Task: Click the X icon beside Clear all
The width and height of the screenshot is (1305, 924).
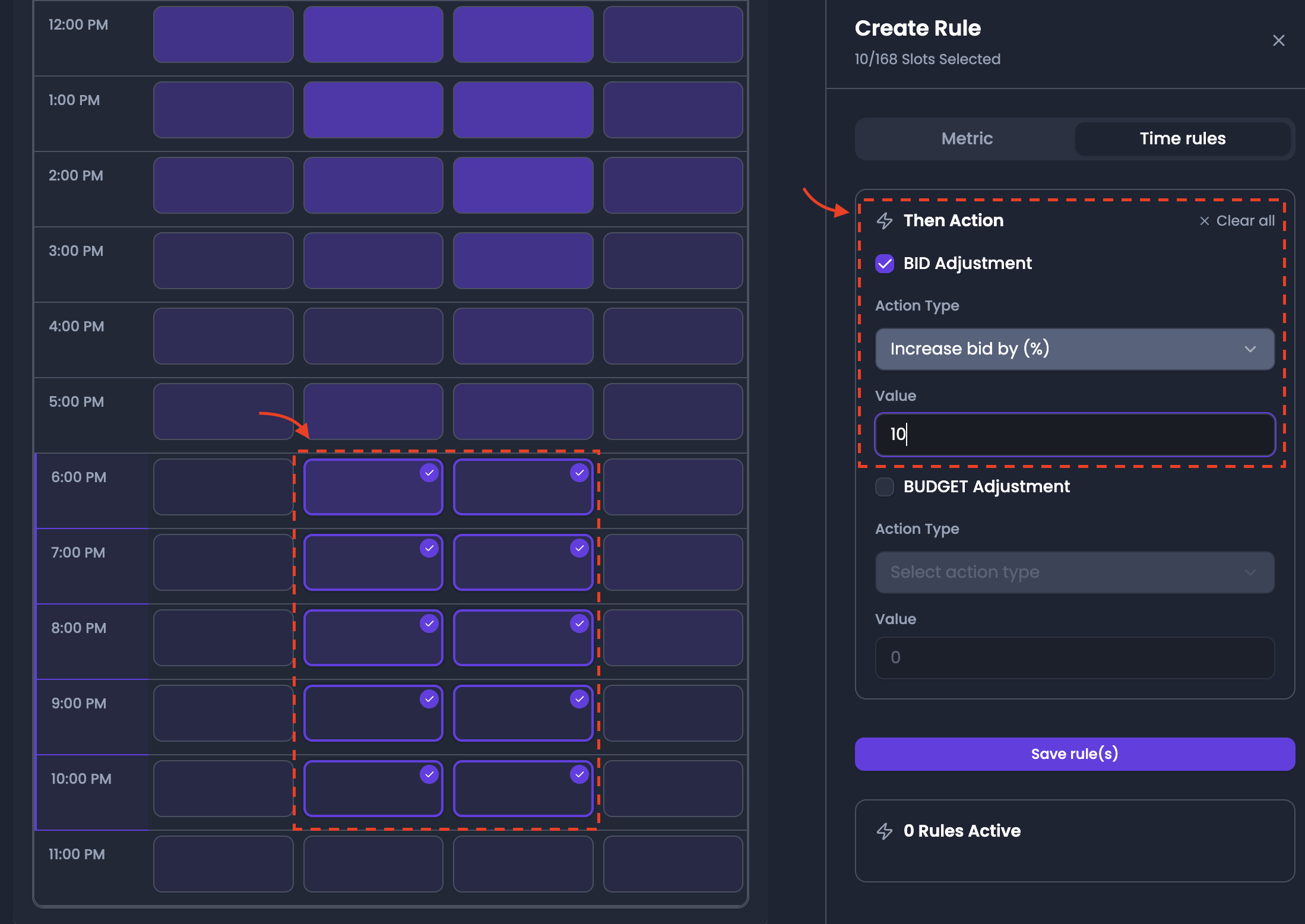Action: click(1204, 221)
